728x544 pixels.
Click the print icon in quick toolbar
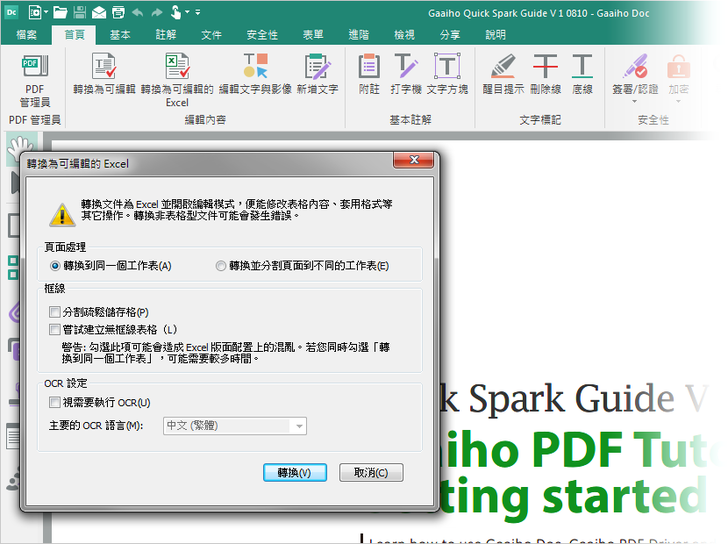point(118,13)
